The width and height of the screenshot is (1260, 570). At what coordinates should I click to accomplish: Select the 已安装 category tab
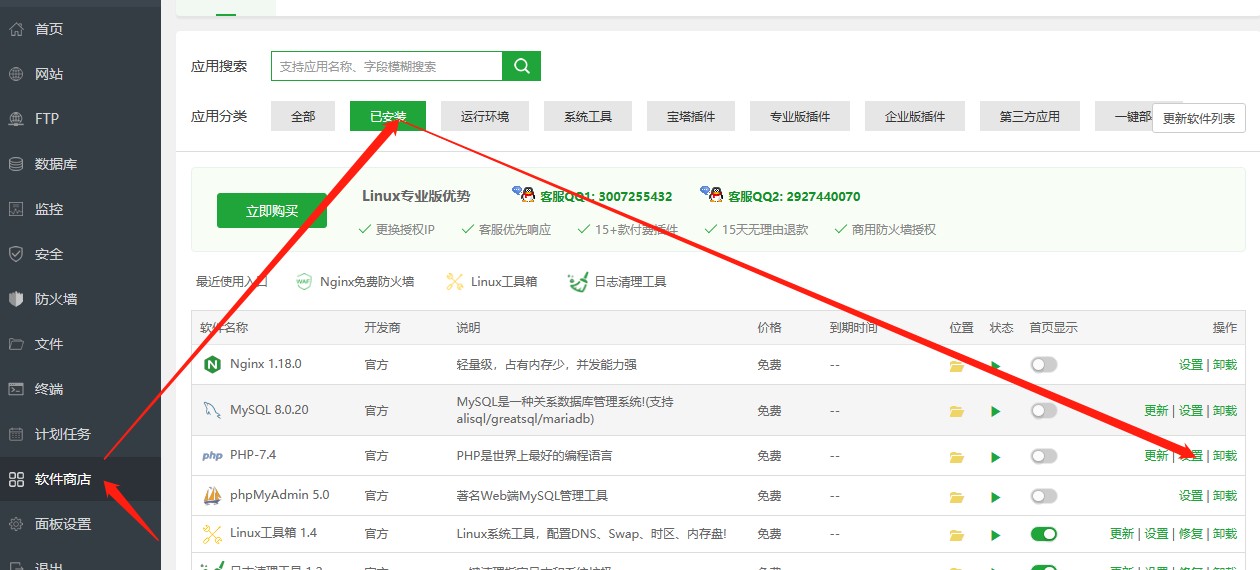point(388,116)
